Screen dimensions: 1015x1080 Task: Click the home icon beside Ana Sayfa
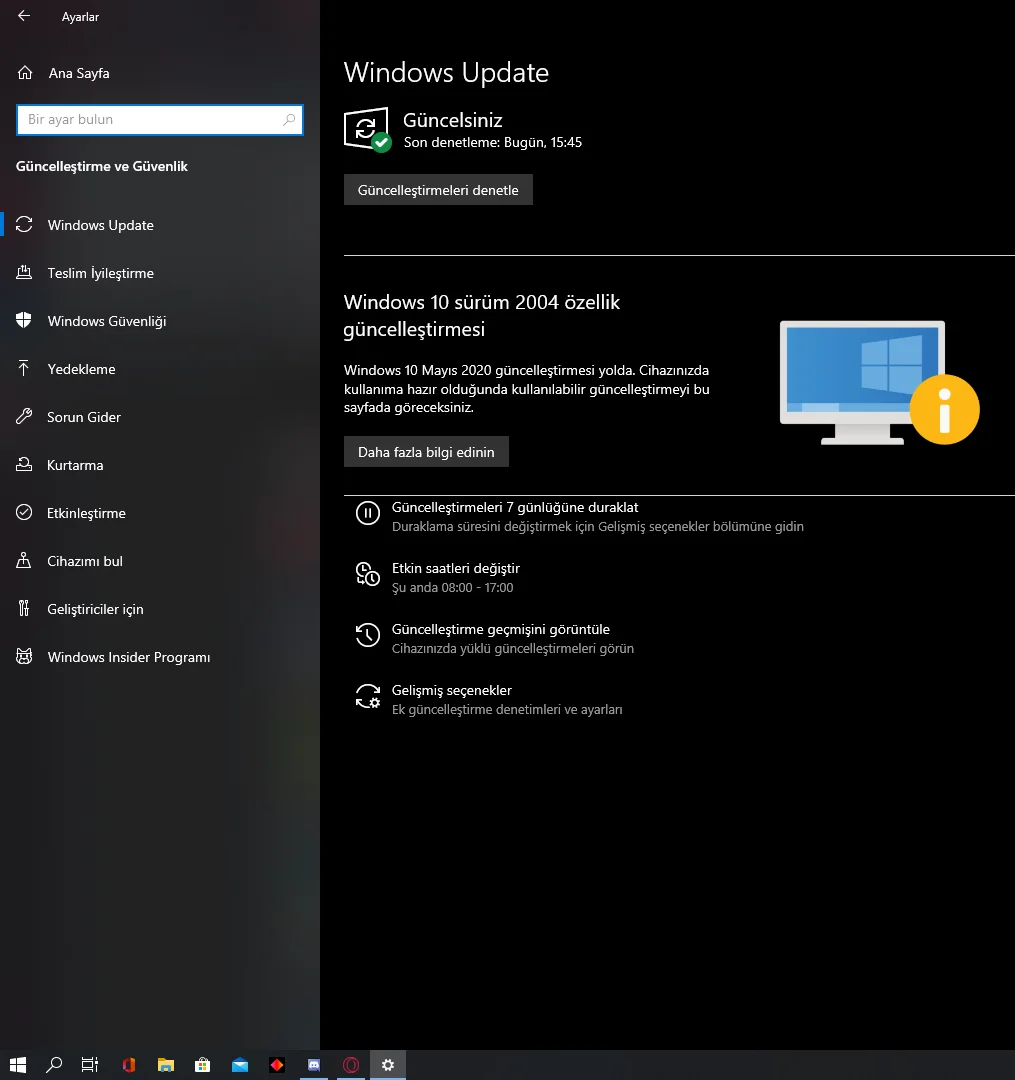[25, 73]
